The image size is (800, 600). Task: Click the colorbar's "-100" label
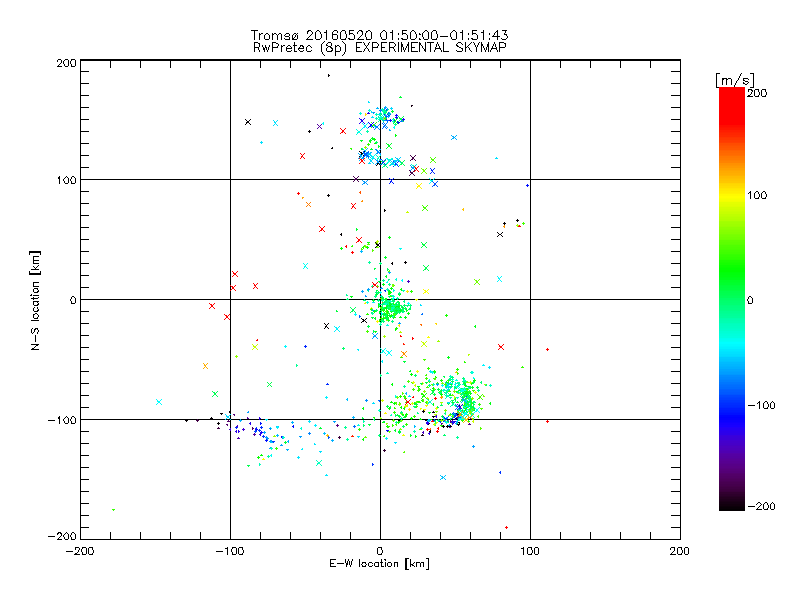tap(761, 406)
